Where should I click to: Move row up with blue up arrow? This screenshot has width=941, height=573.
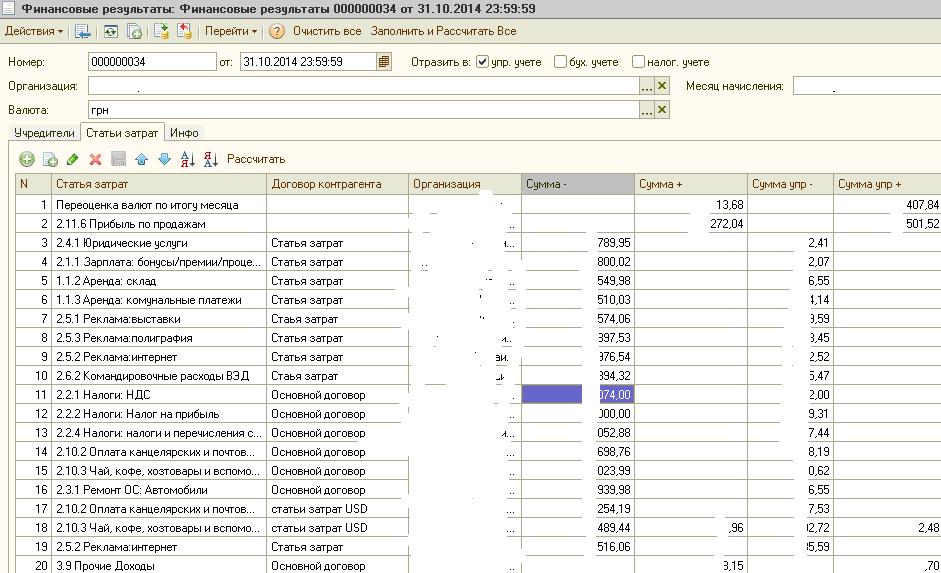tap(141, 159)
